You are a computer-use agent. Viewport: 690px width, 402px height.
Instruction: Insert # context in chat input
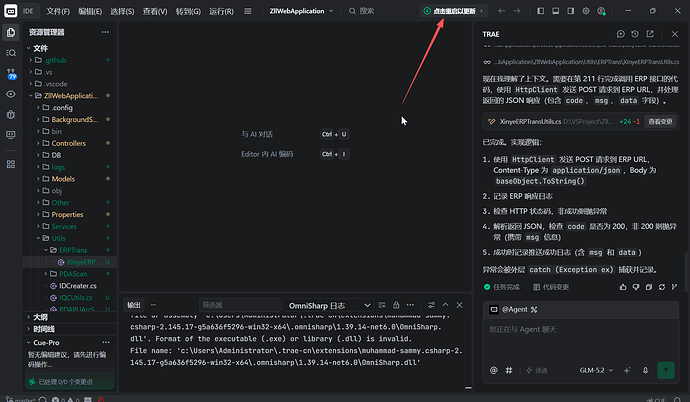(x=509, y=370)
